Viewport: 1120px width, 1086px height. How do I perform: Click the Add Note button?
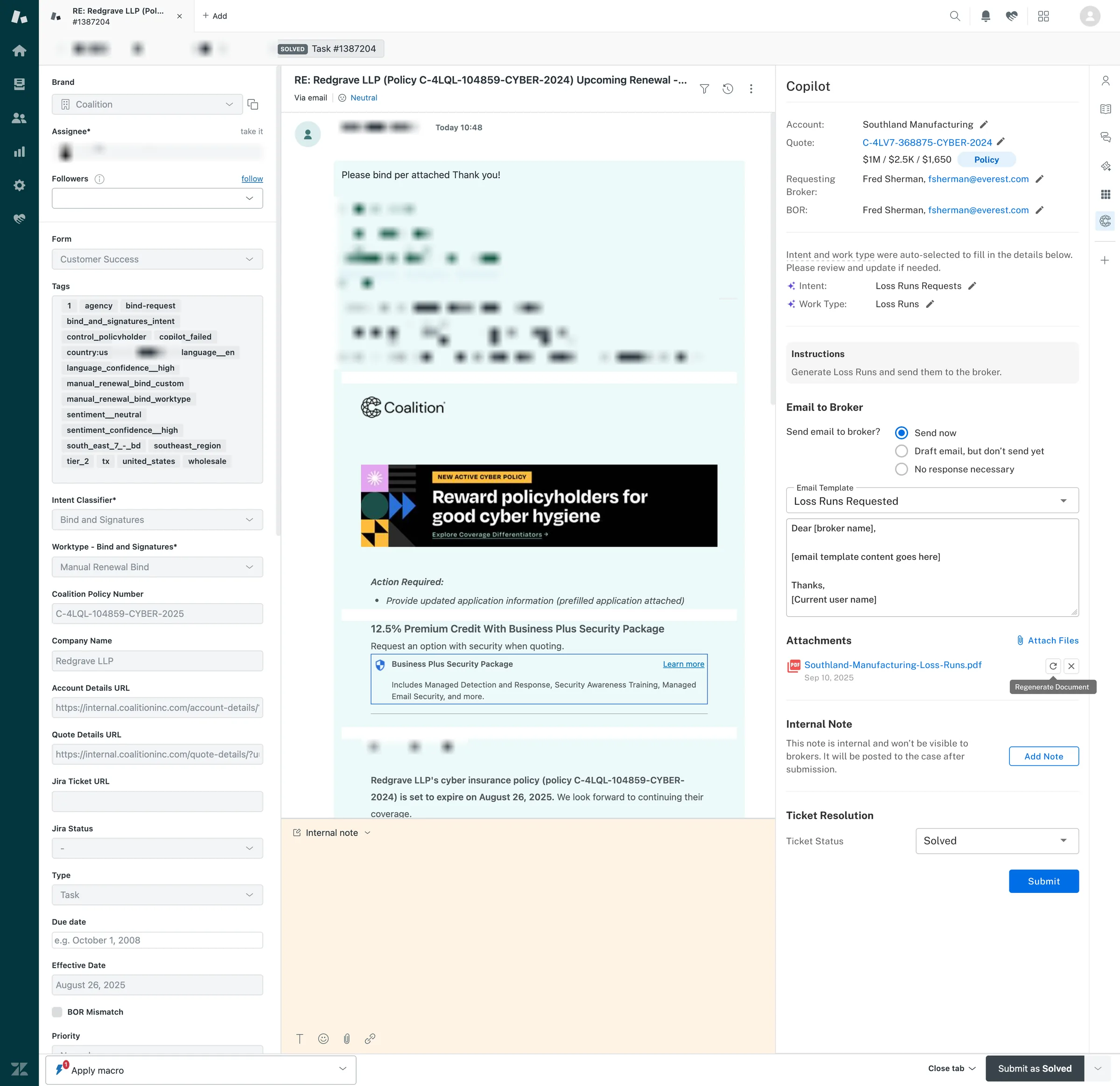tap(1043, 756)
